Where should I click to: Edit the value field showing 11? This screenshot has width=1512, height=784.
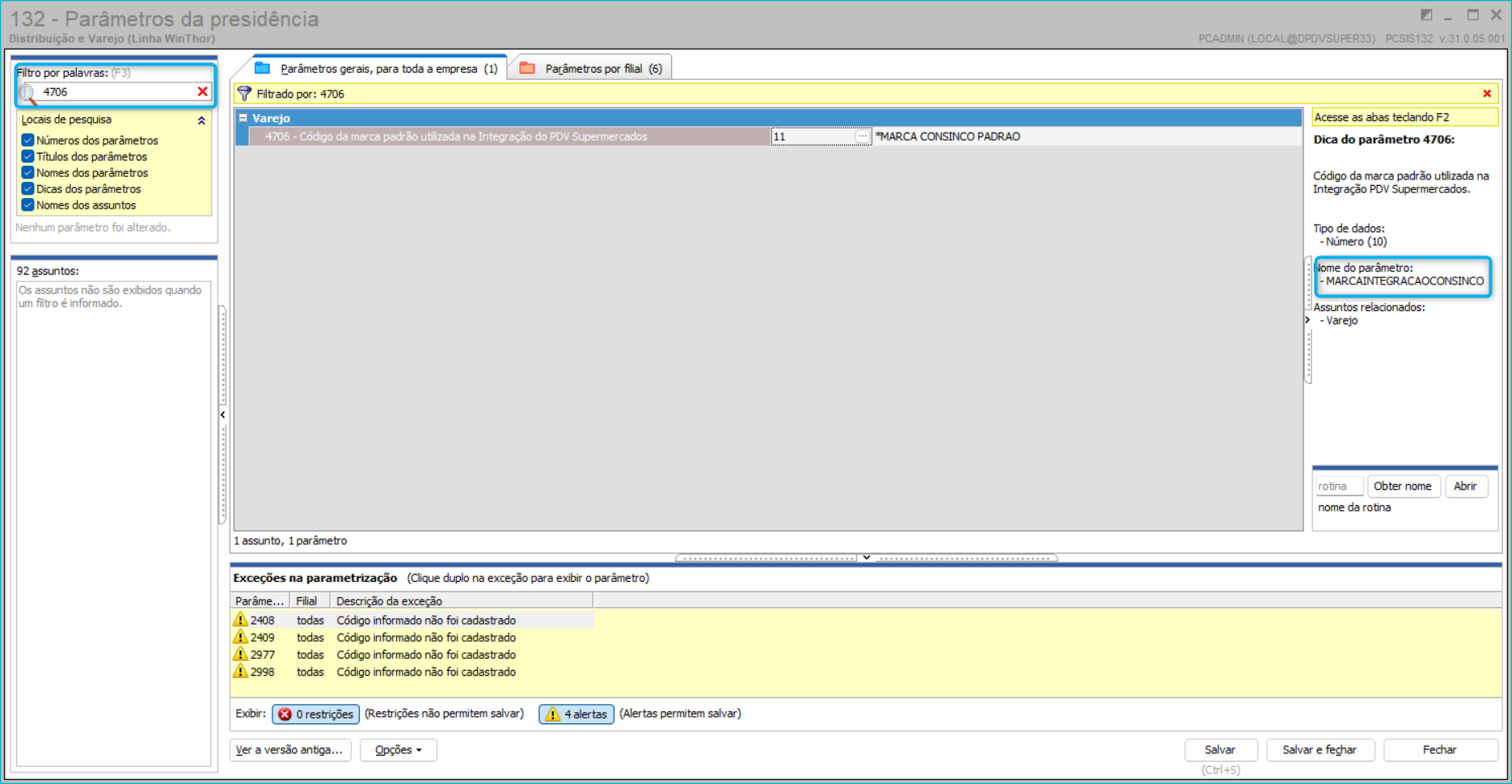pos(813,137)
